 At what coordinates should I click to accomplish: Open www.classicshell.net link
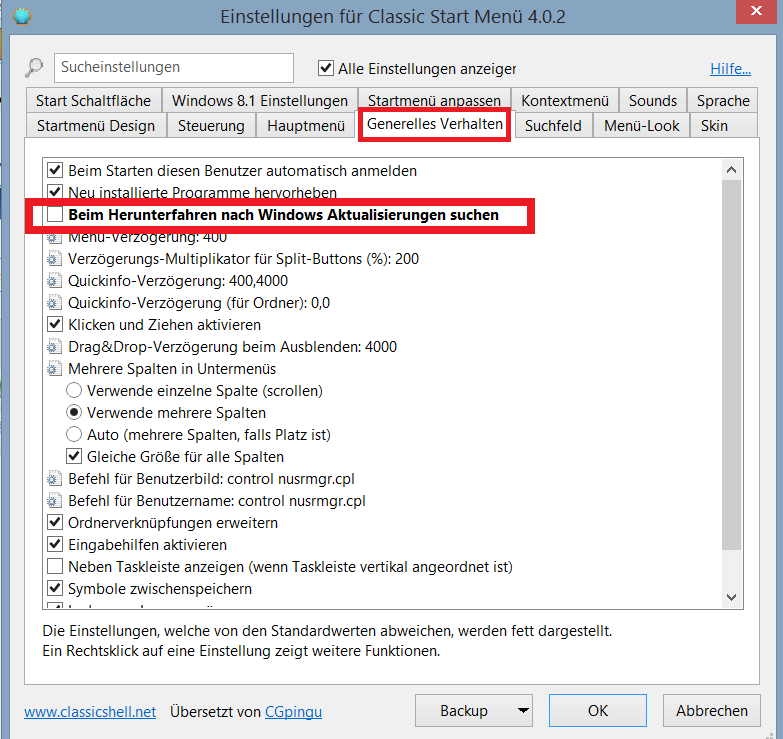tap(90, 712)
